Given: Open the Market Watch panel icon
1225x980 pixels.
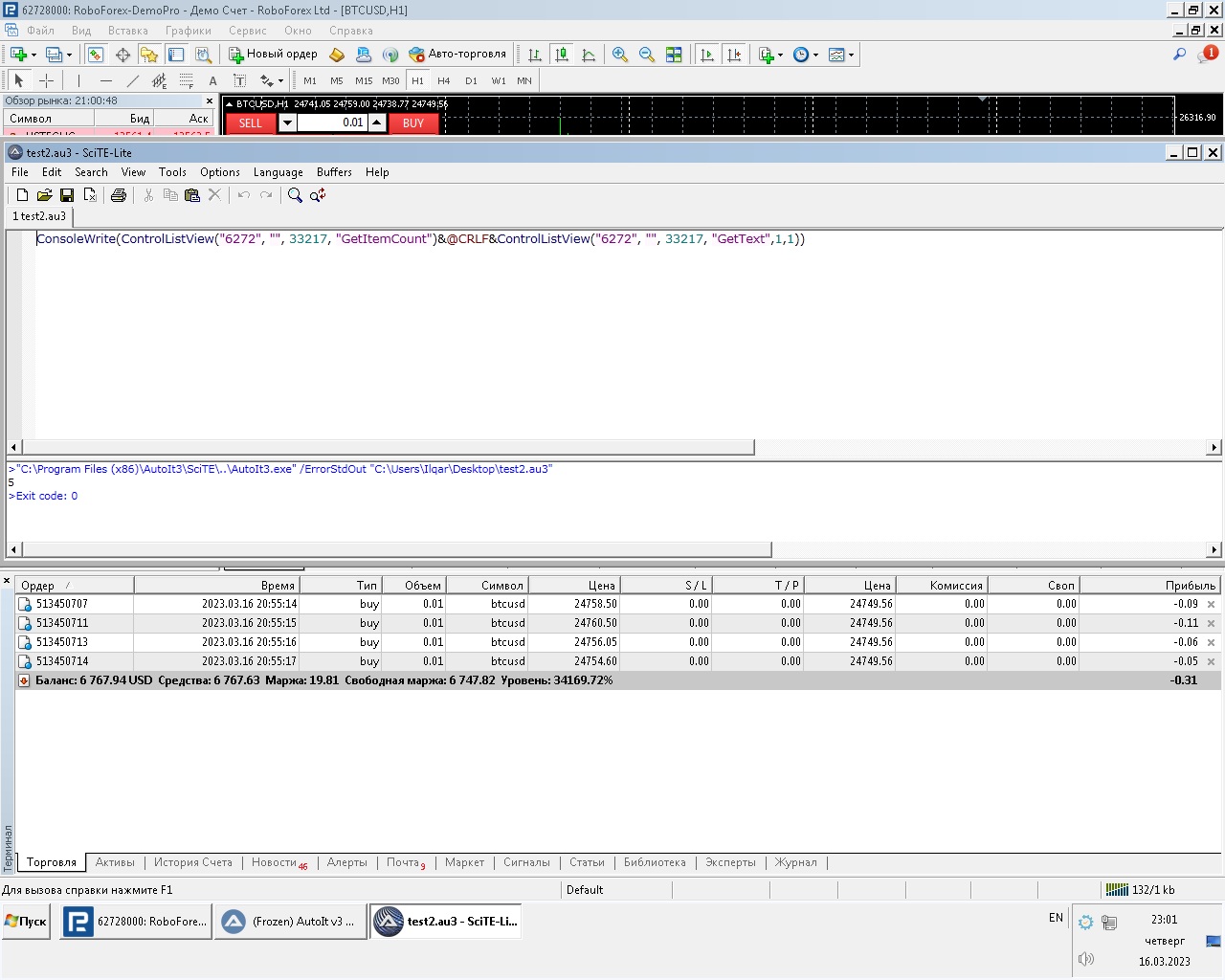Looking at the screenshot, I should (x=96, y=55).
